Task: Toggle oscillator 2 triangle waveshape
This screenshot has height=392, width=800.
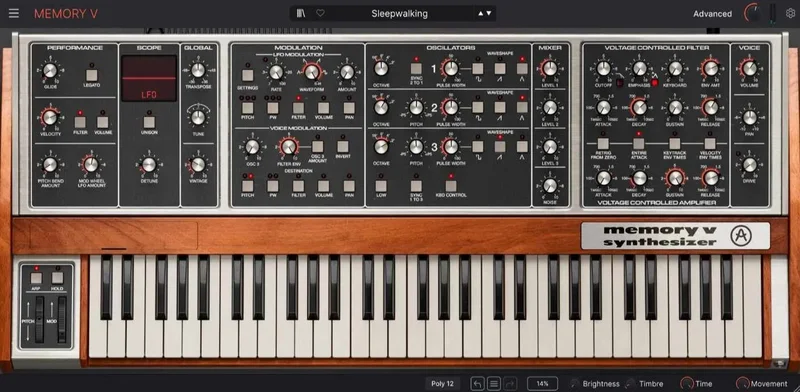Action: click(x=522, y=107)
